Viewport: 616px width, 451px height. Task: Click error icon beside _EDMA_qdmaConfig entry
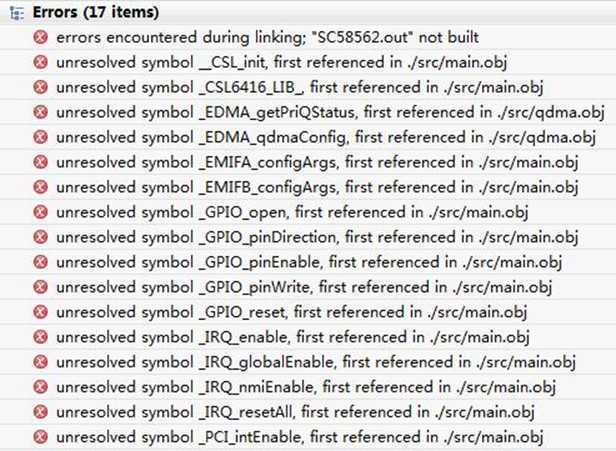coord(40,137)
